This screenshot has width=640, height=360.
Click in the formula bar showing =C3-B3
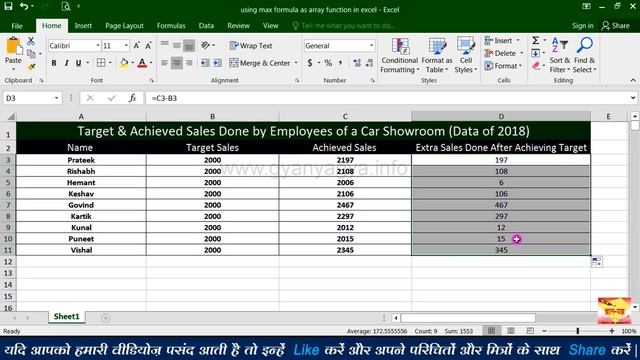(388, 98)
